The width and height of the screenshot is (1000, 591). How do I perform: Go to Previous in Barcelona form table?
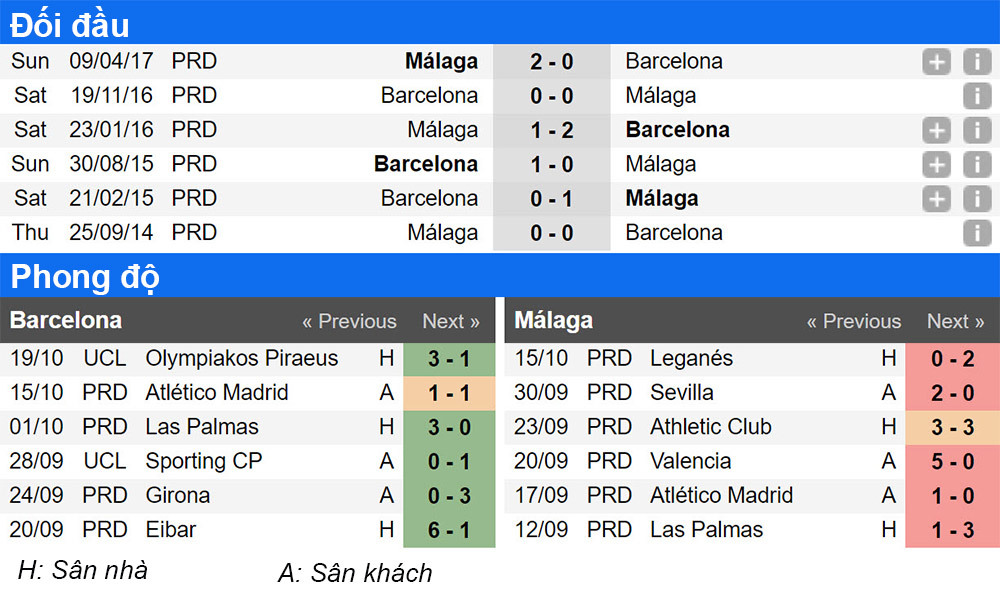(x=349, y=321)
